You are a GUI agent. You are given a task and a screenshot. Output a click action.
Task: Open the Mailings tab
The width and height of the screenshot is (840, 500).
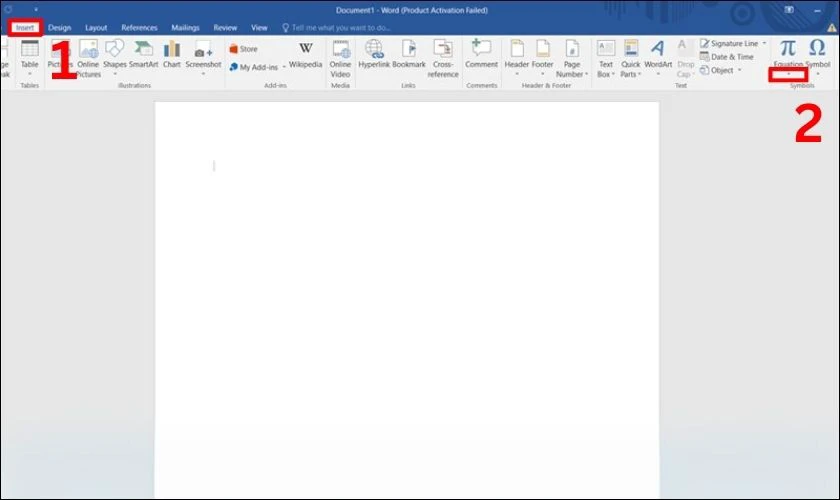click(x=185, y=28)
